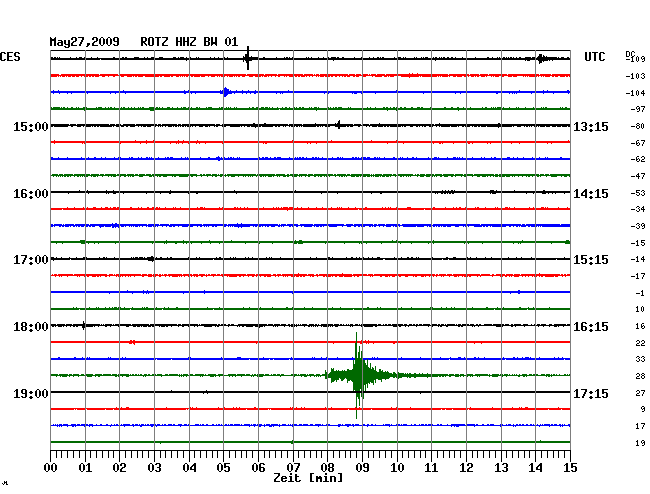Screen dimensions: 650x494
Task: Click the black spike at the start of the 18:00 trace
Action: point(84,325)
